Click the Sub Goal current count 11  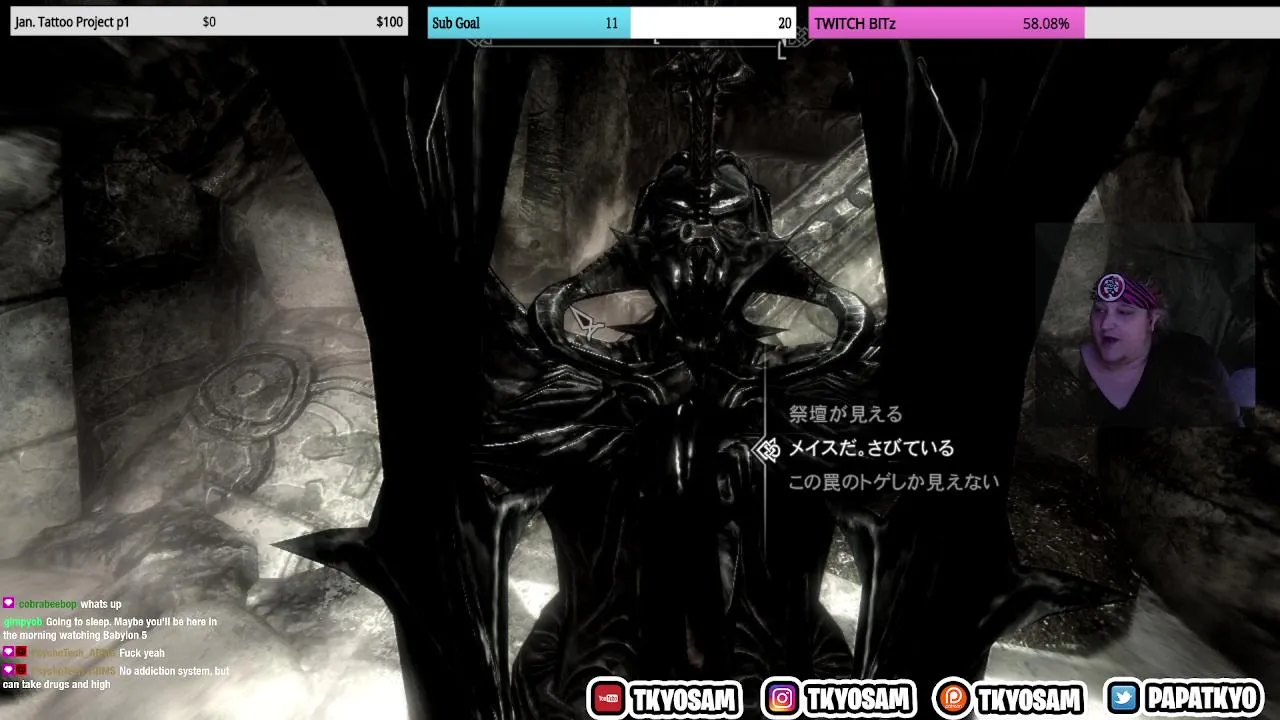click(x=611, y=23)
